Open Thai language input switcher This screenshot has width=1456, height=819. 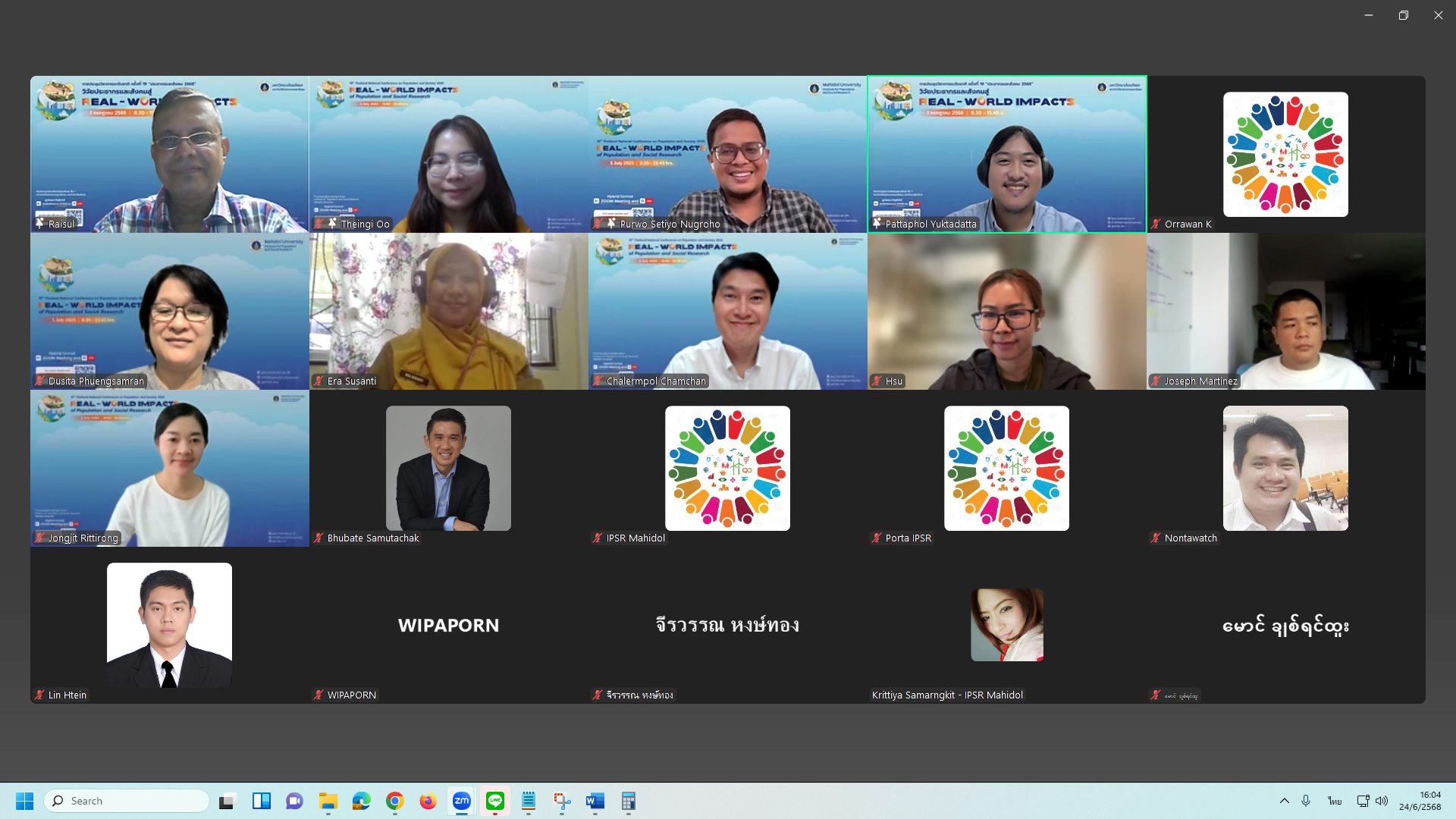pyautogui.click(x=1335, y=801)
